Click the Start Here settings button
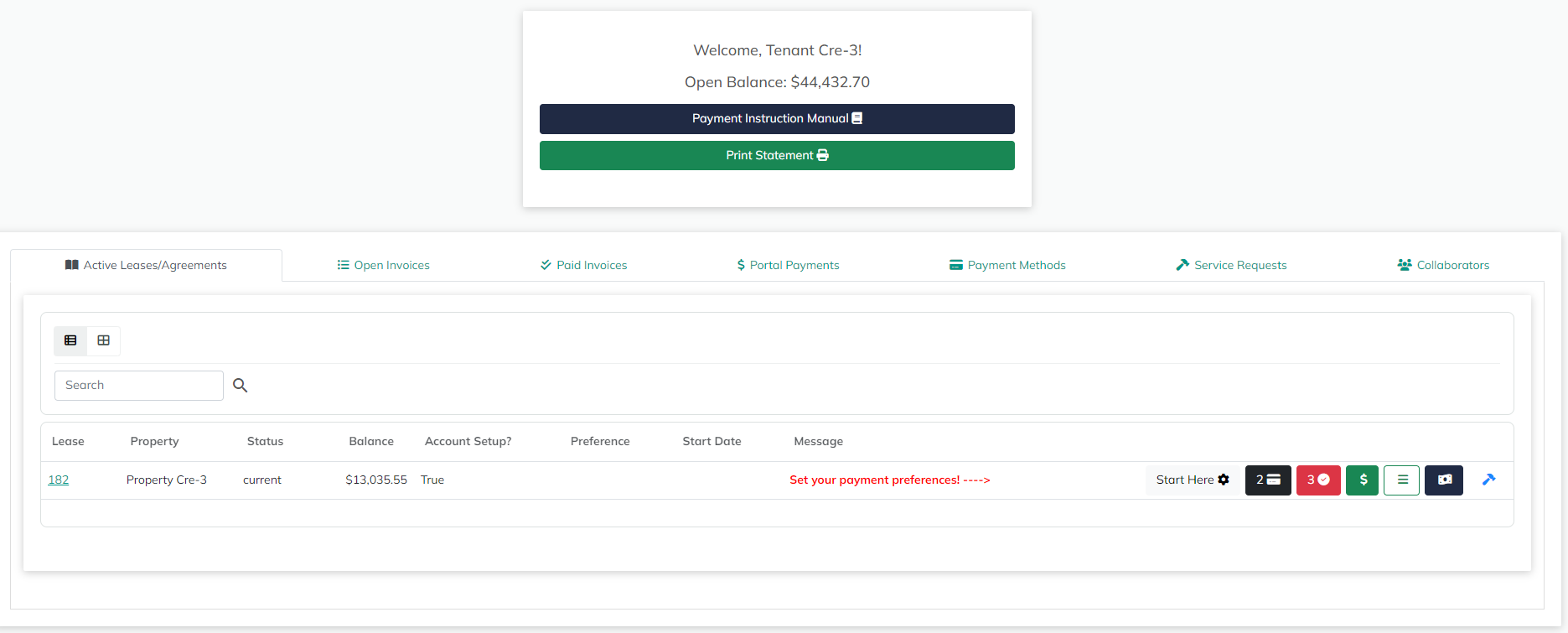This screenshot has height=633, width=1568. (1192, 480)
